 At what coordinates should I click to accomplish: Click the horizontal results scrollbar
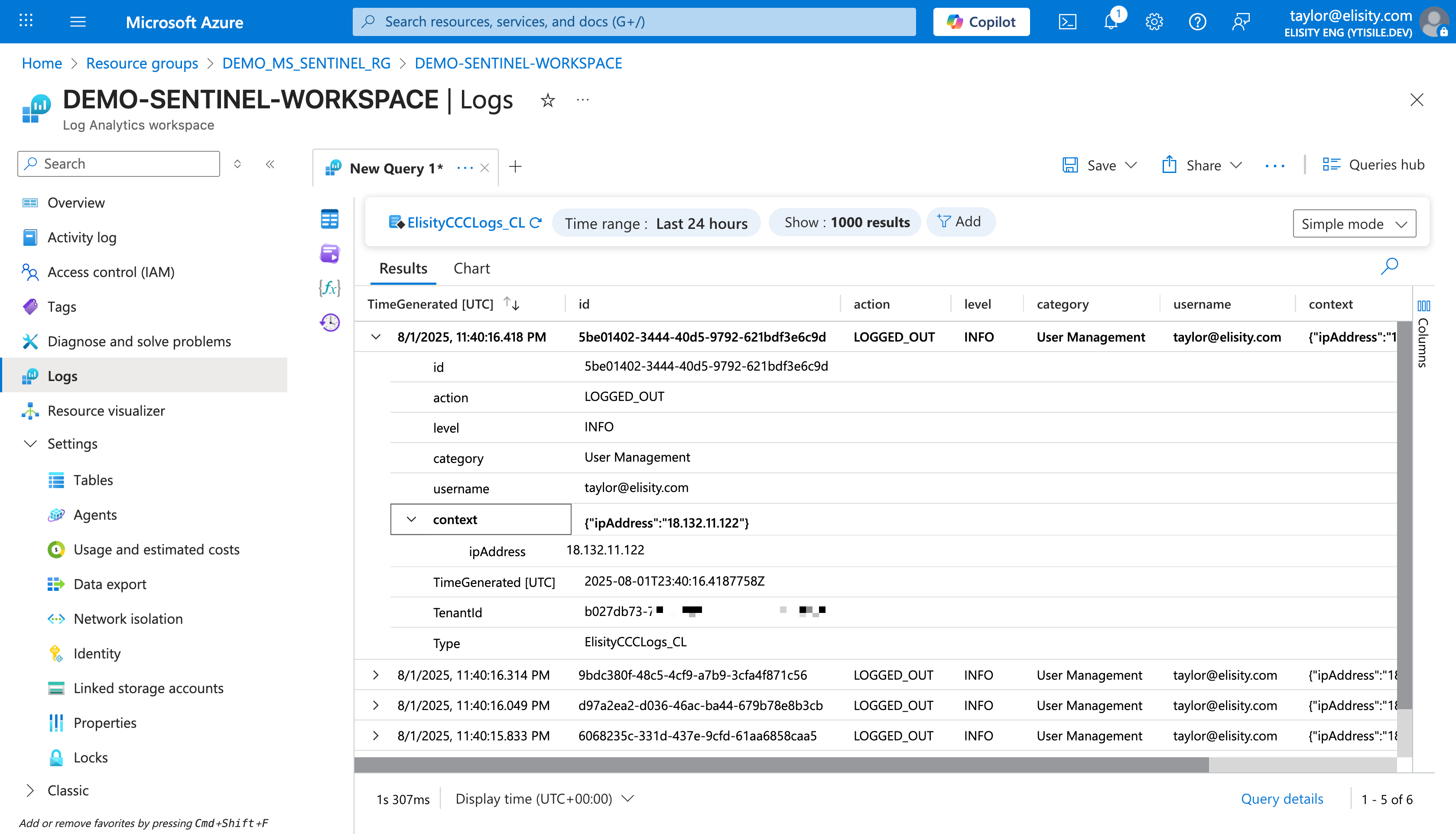coord(782,765)
